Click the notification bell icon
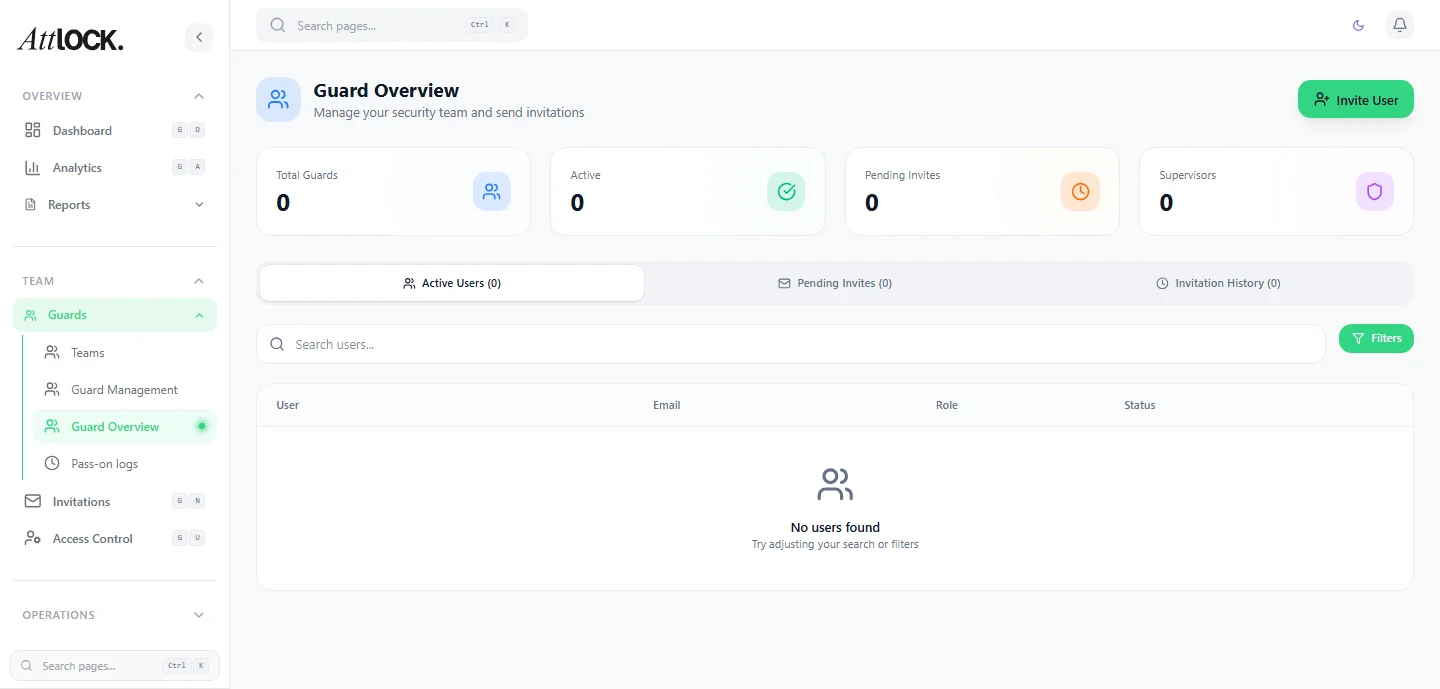The height and width of the screenshot is (689, 1440). coord(1399,25)
